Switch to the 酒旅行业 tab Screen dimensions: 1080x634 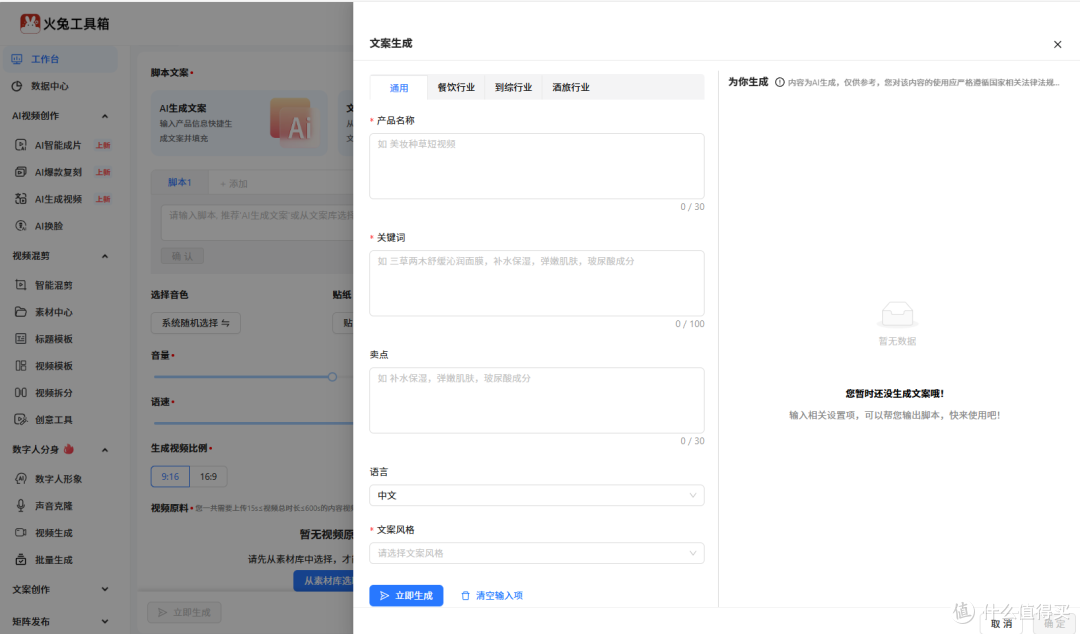tap(571, 88)
